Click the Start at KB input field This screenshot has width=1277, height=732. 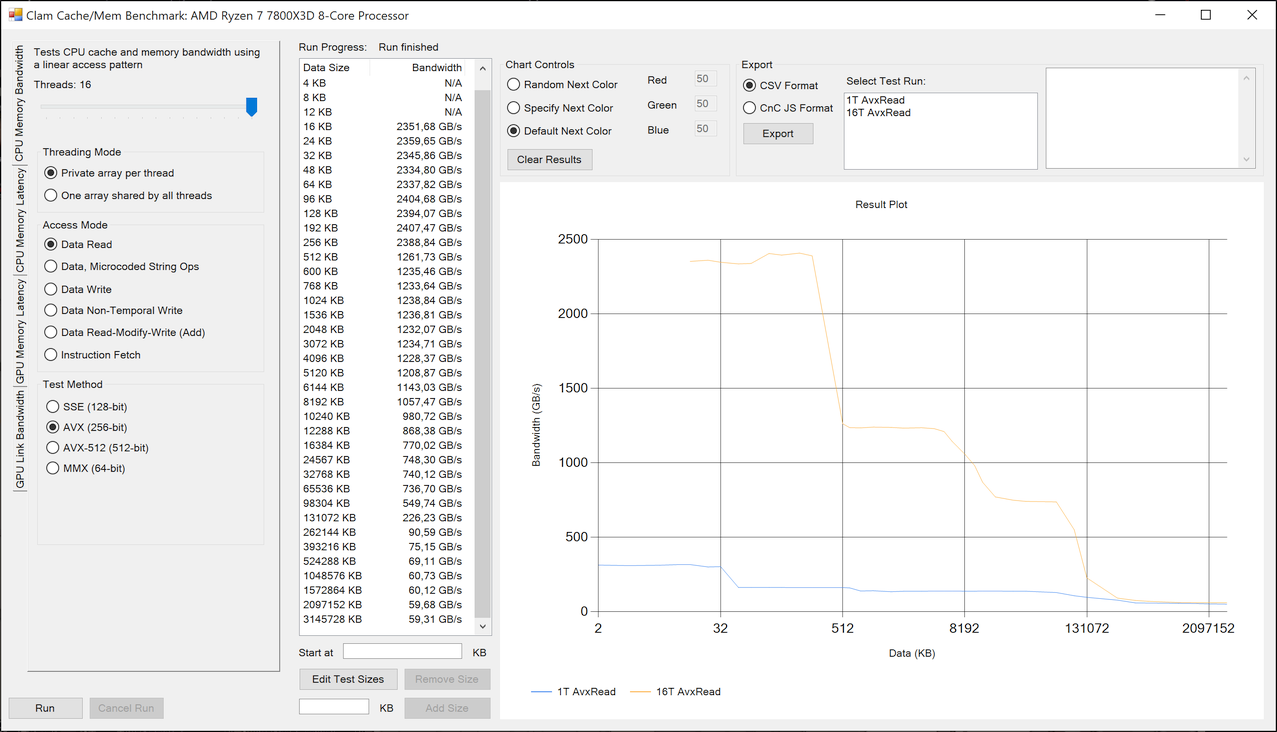tap(402, 652)
